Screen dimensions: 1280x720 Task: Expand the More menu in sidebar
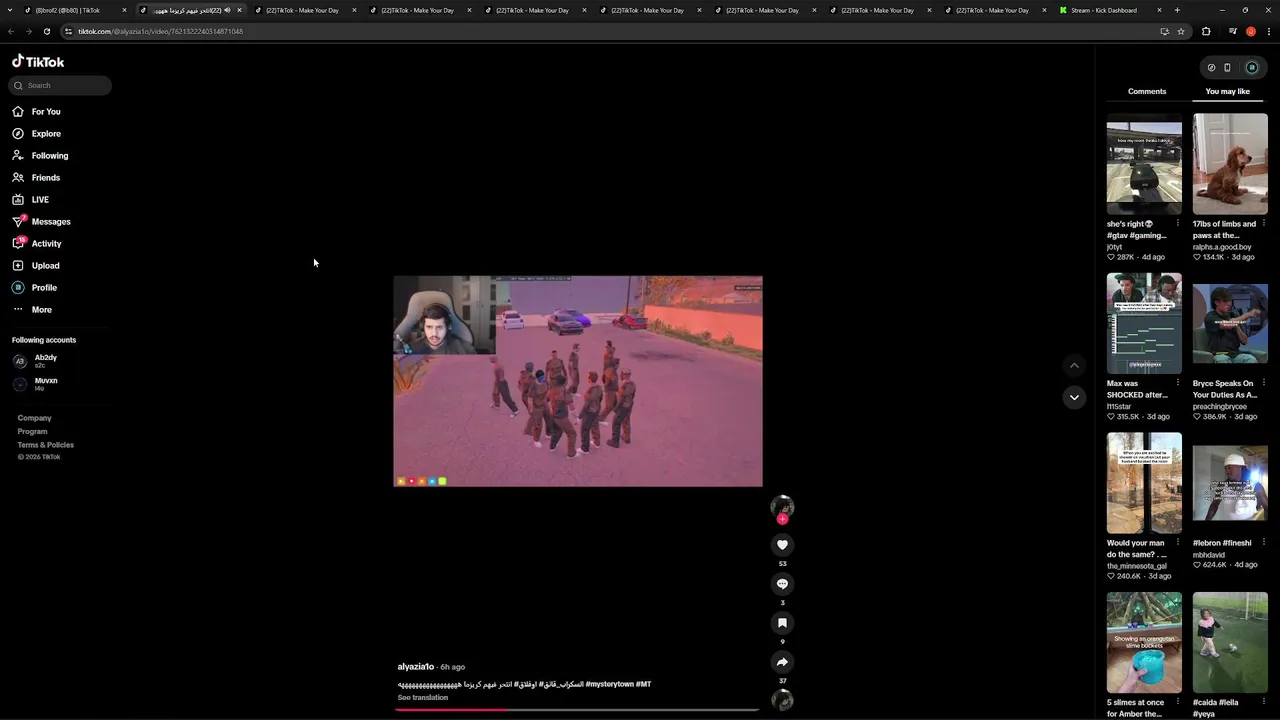[x=41, y=309]
